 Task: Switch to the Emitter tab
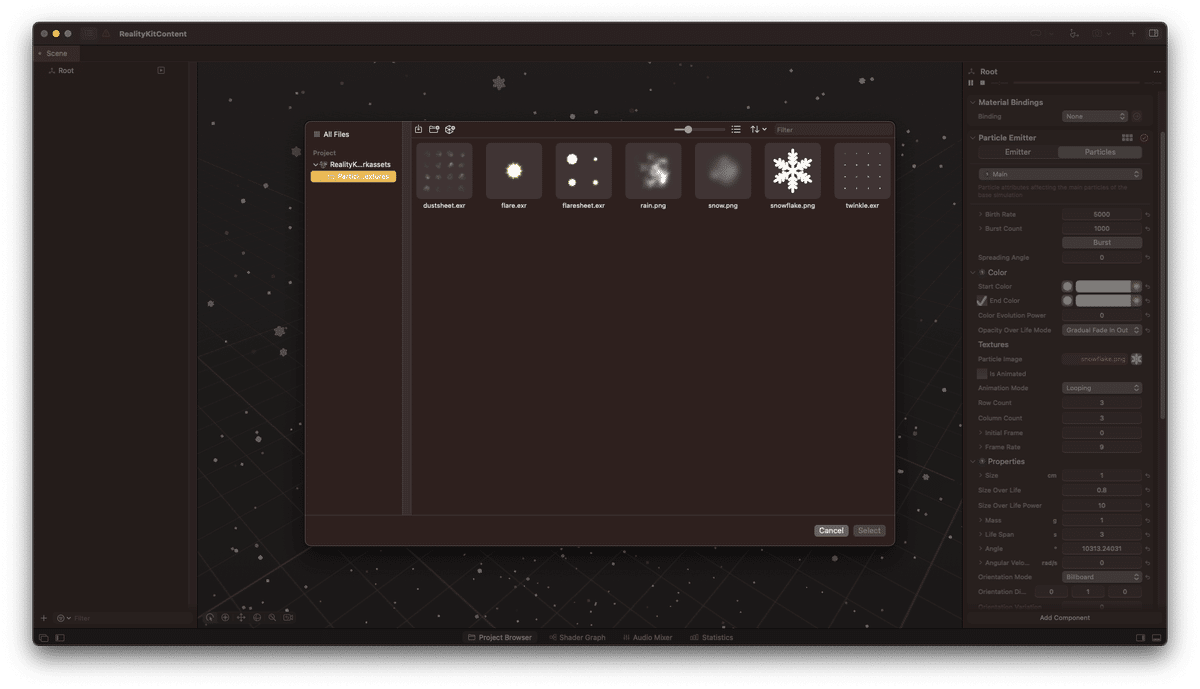click(x=1017, y=152)
